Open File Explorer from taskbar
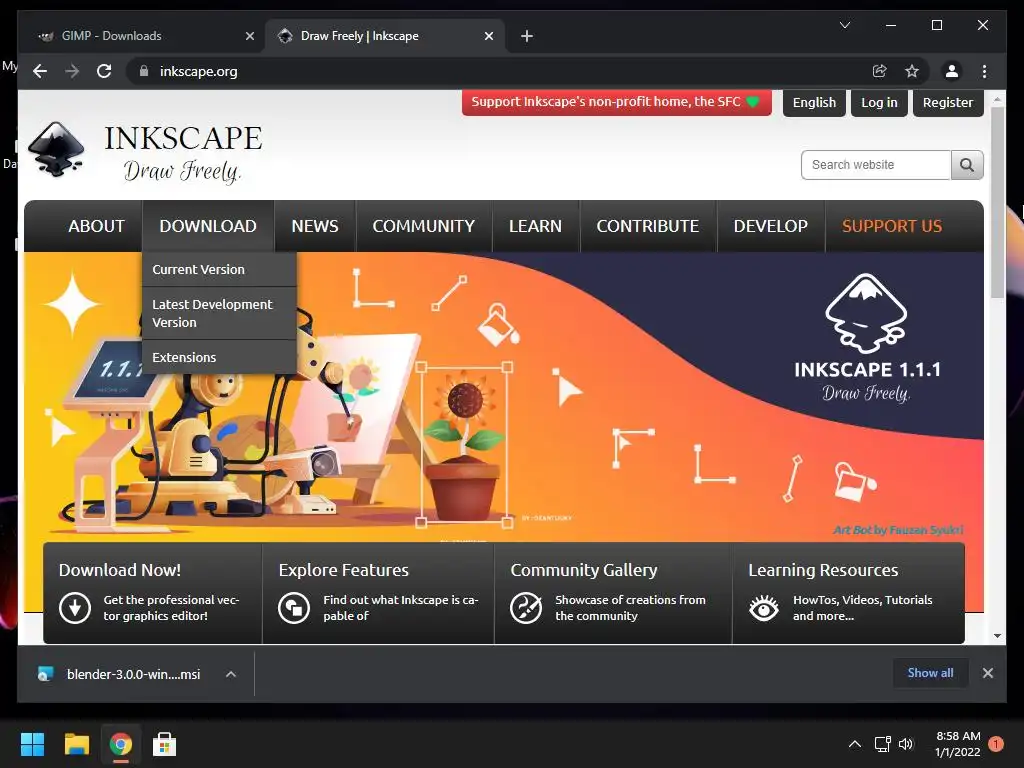This screenshot has height=768, width=1024. point(76,744)
